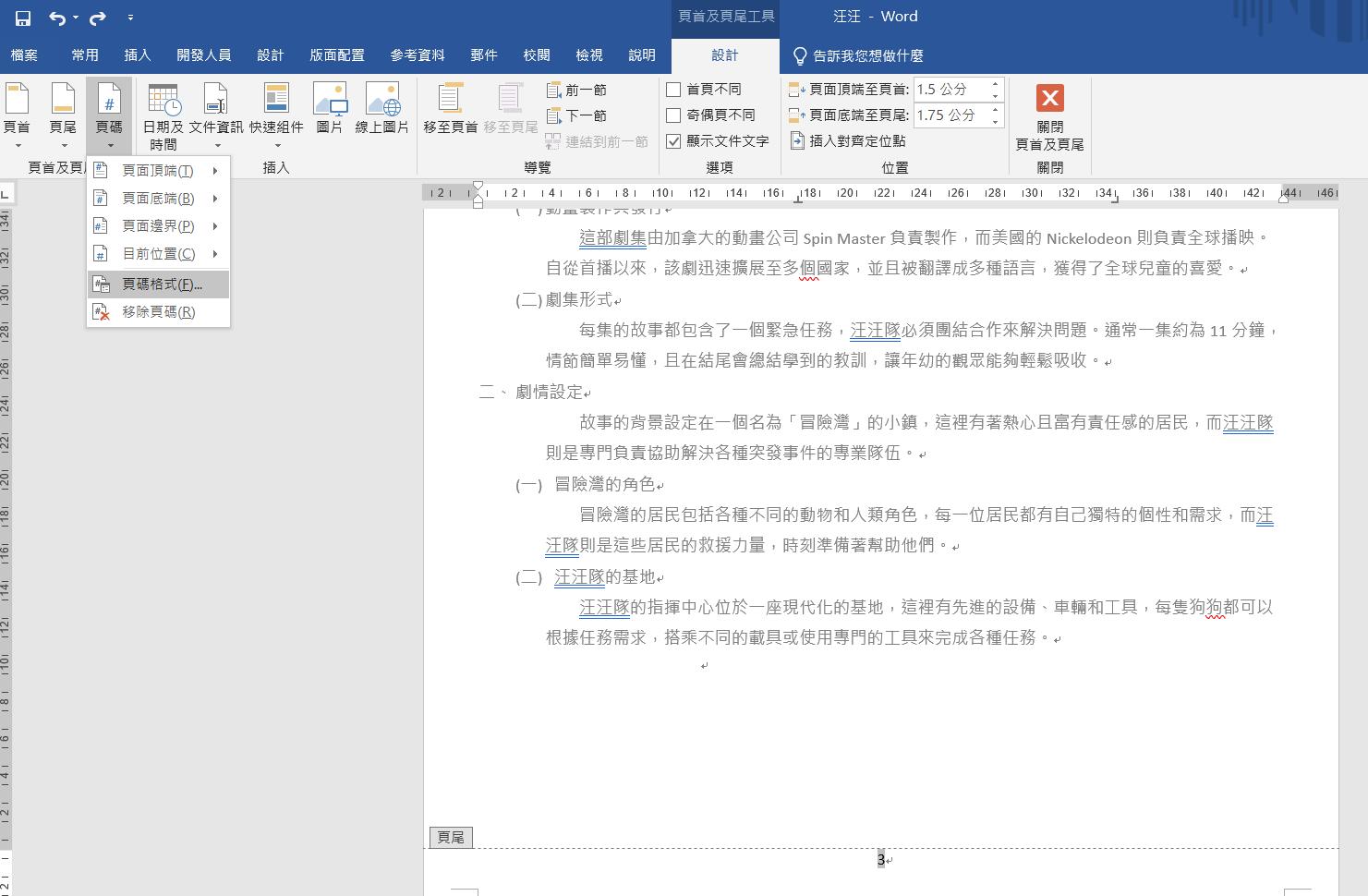1368x896 pixels.
Task: Open 文件資訊 document info
Action: coord(216,116)
